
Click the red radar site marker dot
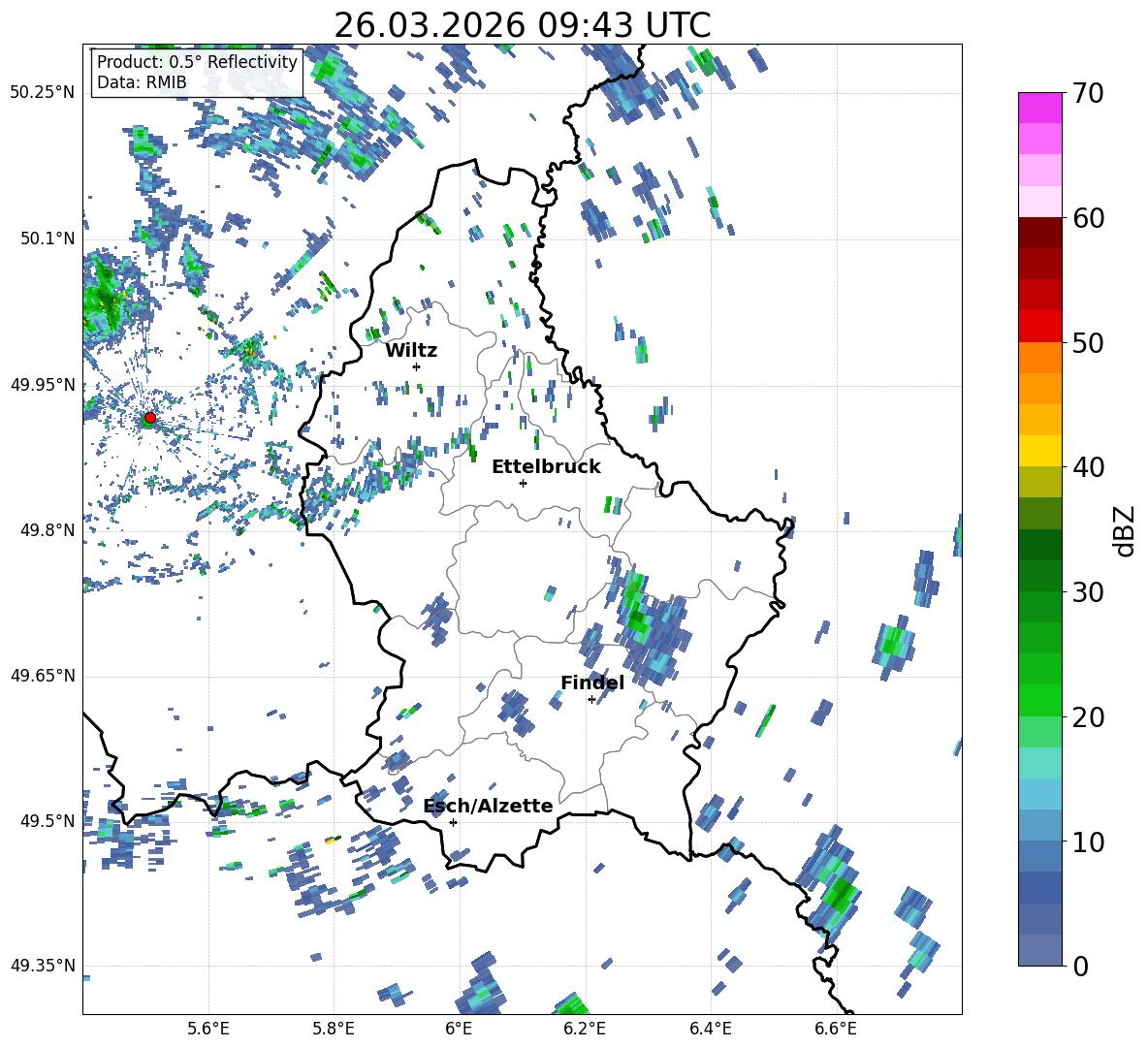tap(150, 418)
